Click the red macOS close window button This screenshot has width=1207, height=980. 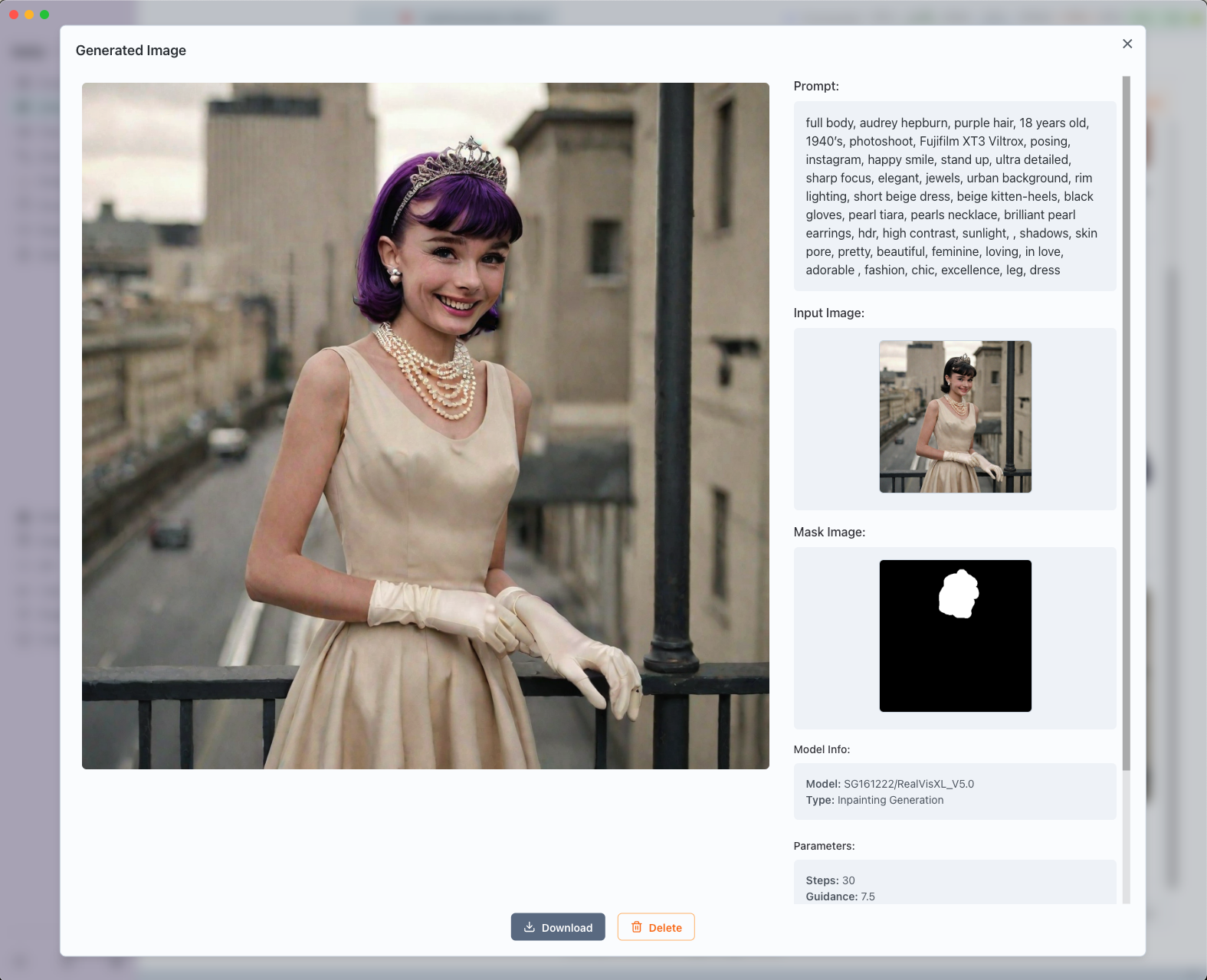(14, 15)
